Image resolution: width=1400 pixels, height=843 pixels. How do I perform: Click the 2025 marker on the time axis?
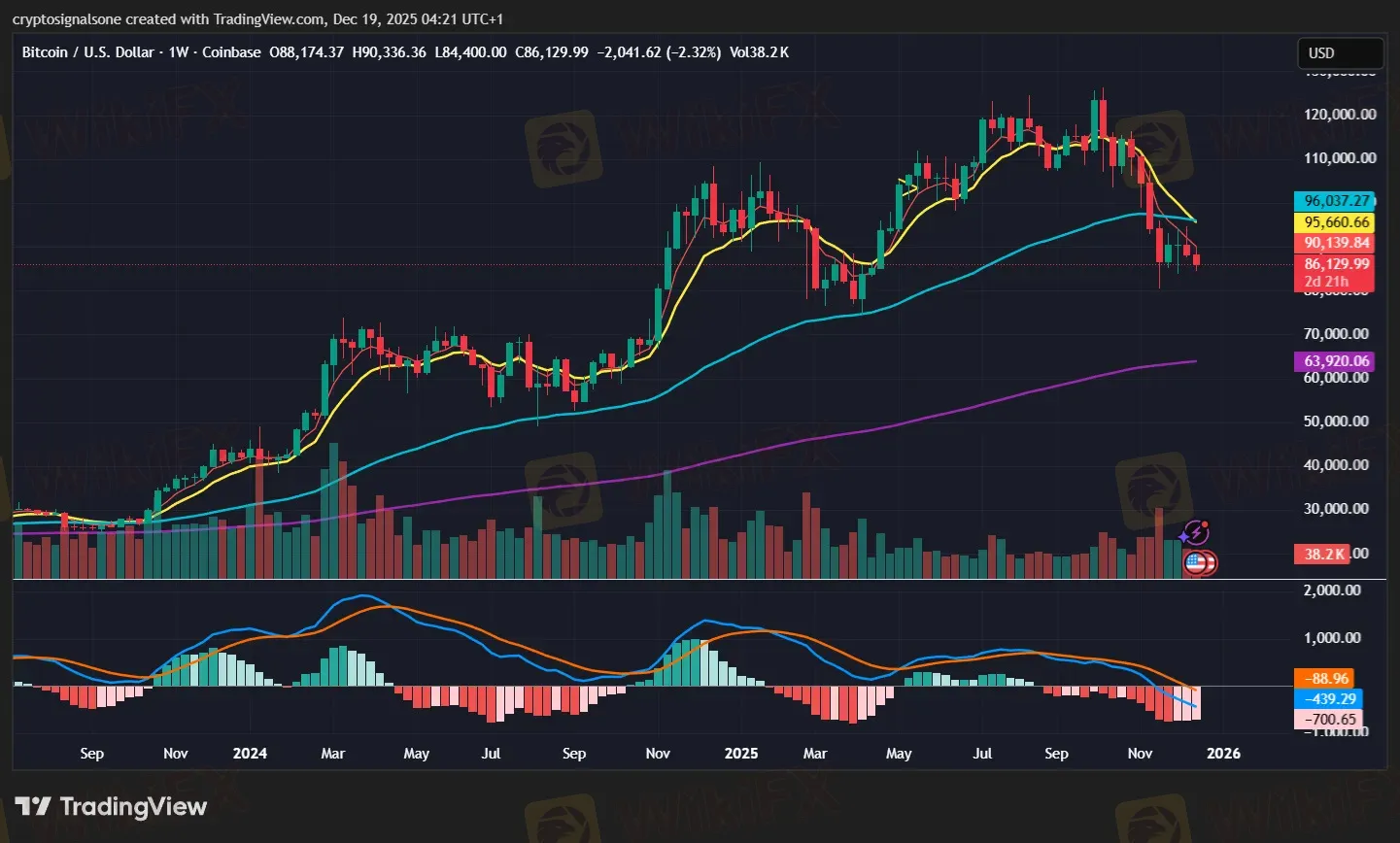point(741,754)
